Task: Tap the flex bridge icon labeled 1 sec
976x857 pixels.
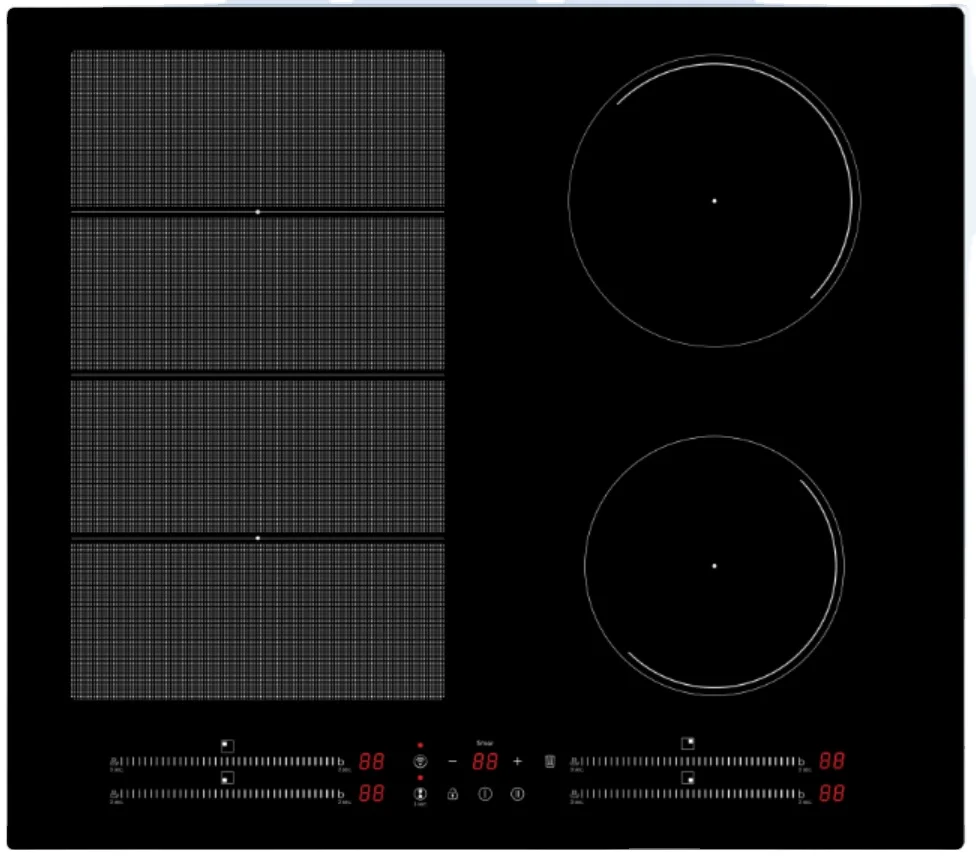Action: tap(420, 794)
